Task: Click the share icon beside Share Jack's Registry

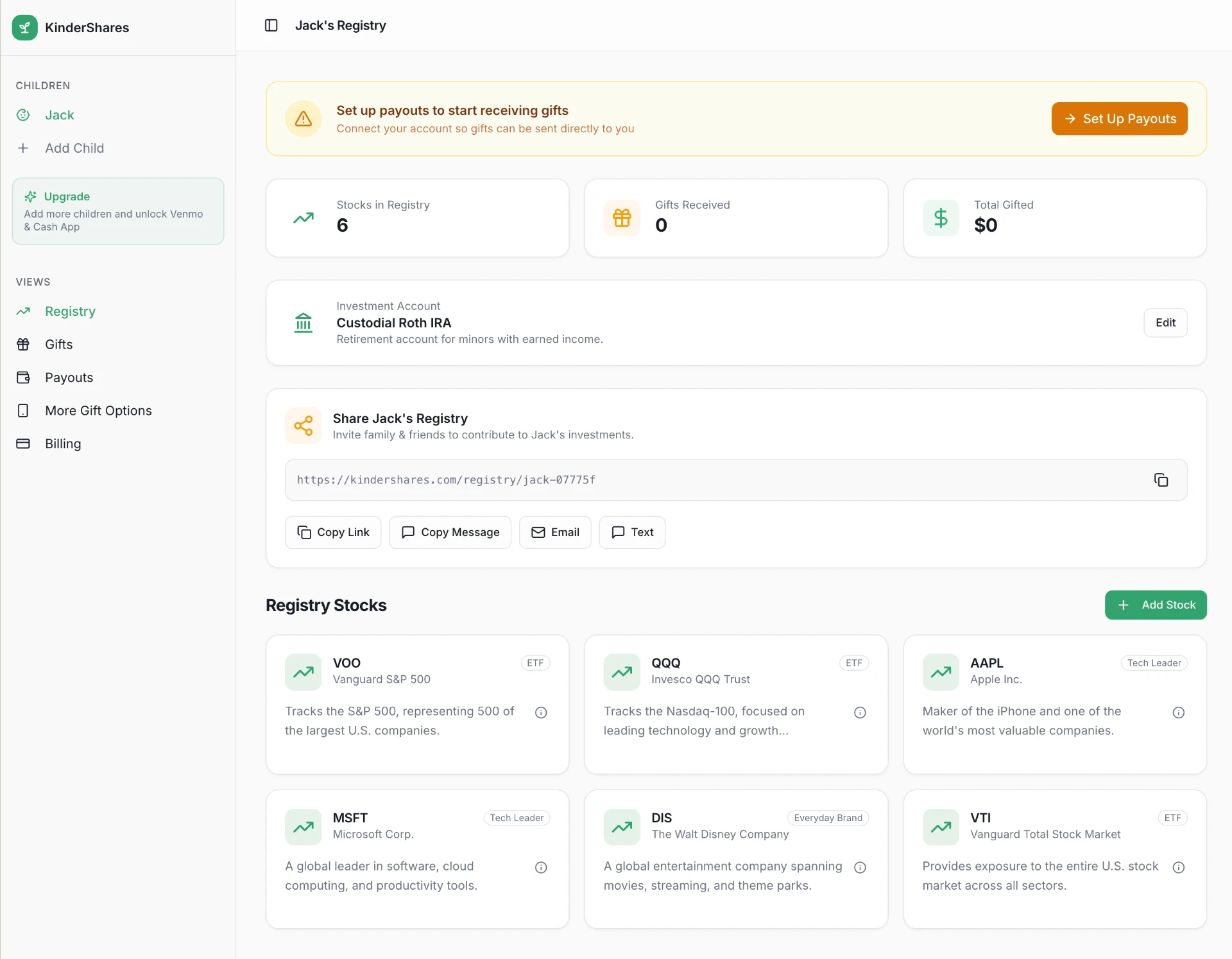Action: point(304,426)
